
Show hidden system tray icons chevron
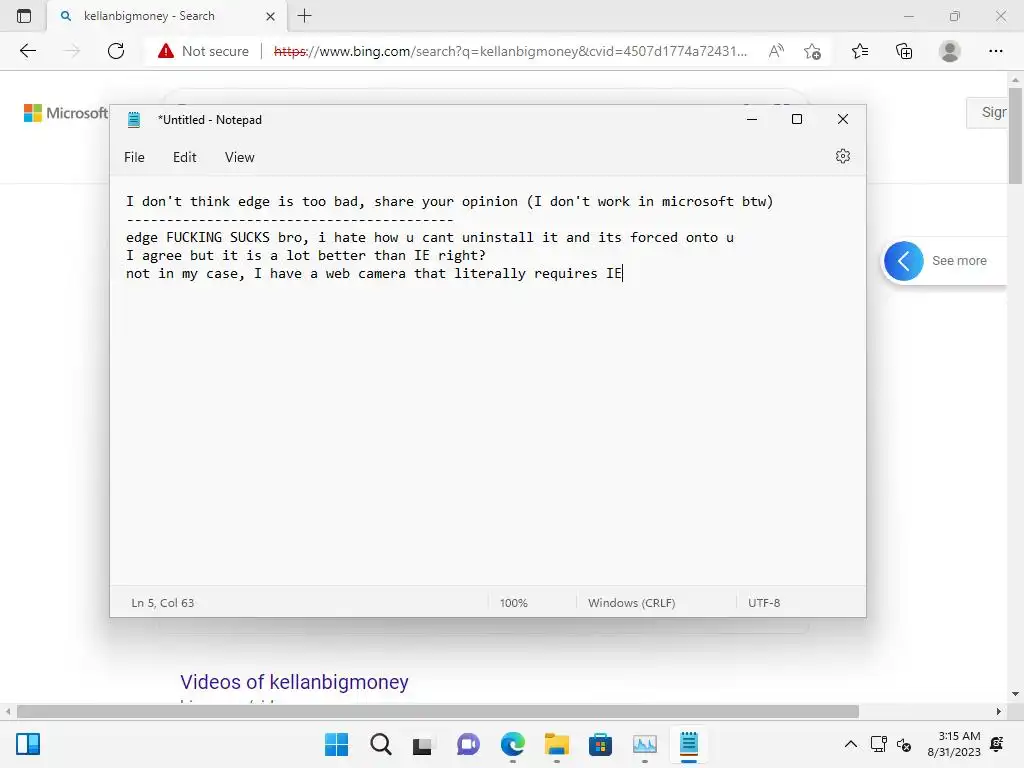tap(850, 744)
